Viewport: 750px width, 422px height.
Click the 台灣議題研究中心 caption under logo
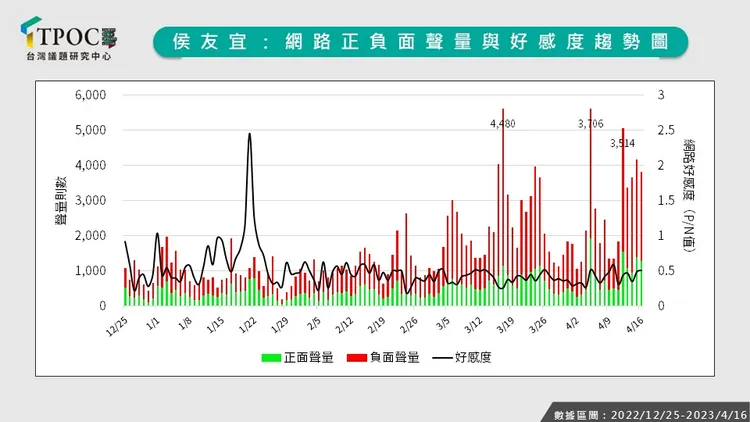[x=68, y=56]
